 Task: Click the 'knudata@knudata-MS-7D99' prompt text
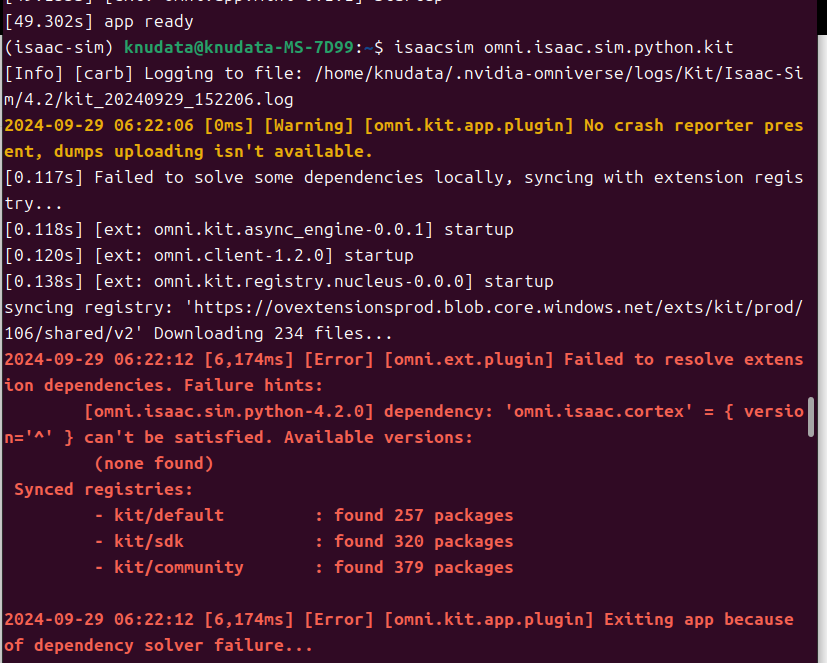click(x=238, y=47)
